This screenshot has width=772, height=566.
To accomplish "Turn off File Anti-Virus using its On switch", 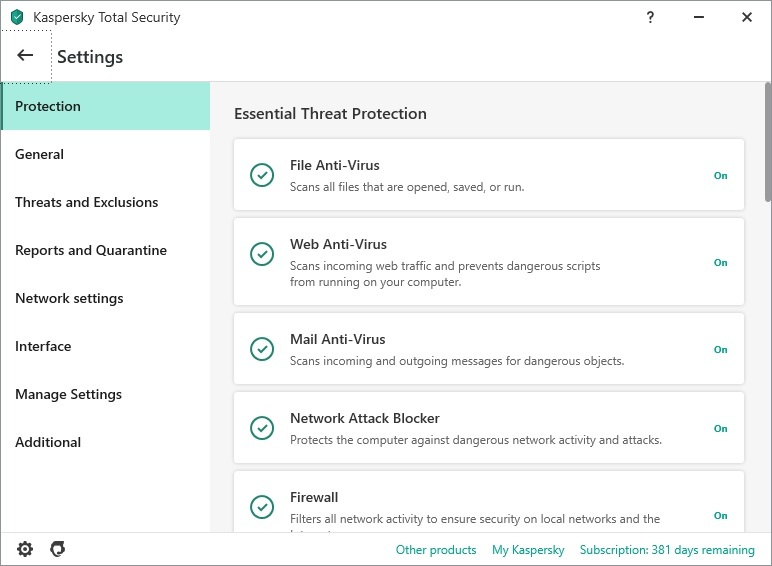I will [720, 176].
